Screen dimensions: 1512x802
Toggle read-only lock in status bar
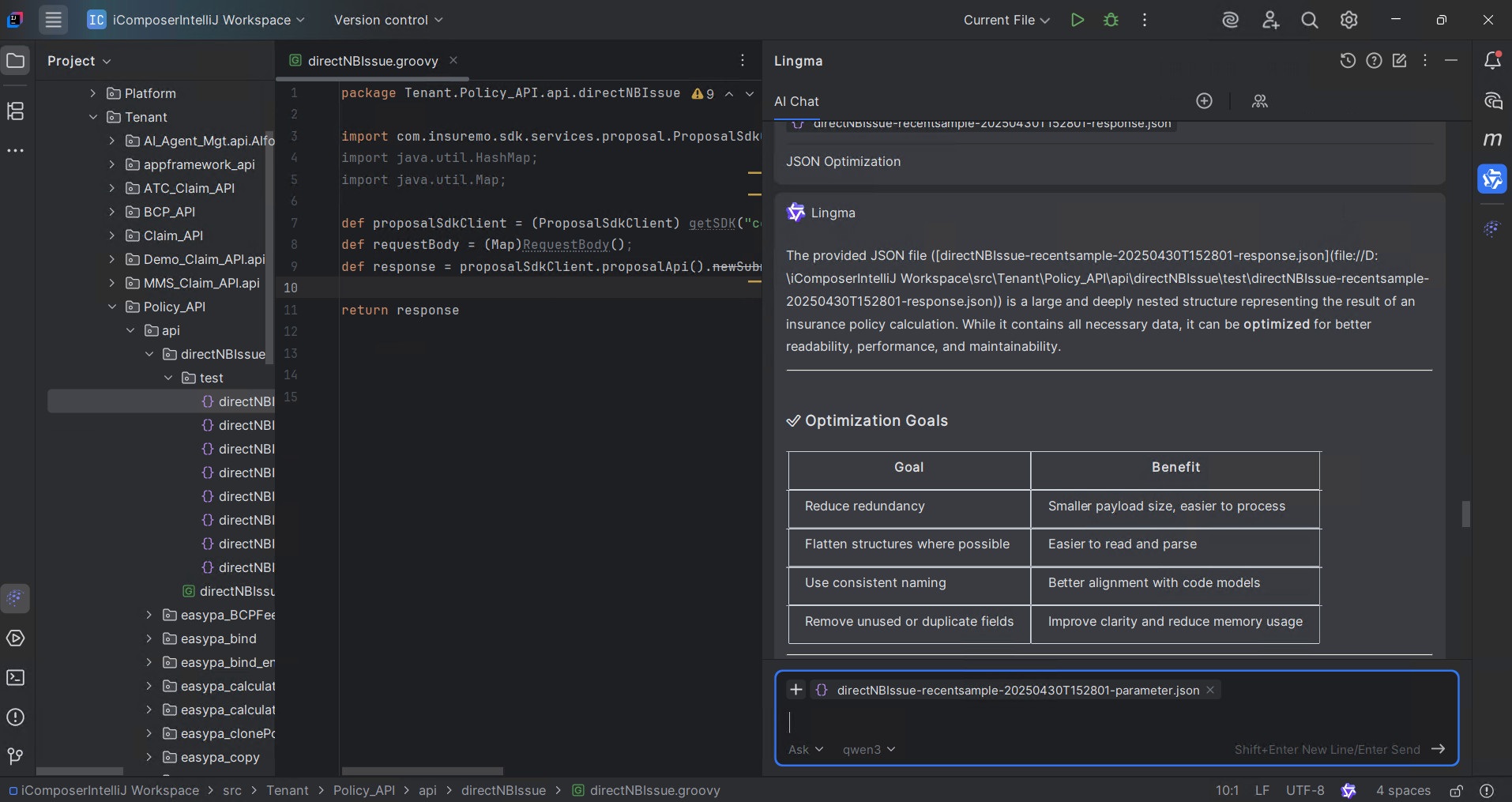pos(1456,790)
